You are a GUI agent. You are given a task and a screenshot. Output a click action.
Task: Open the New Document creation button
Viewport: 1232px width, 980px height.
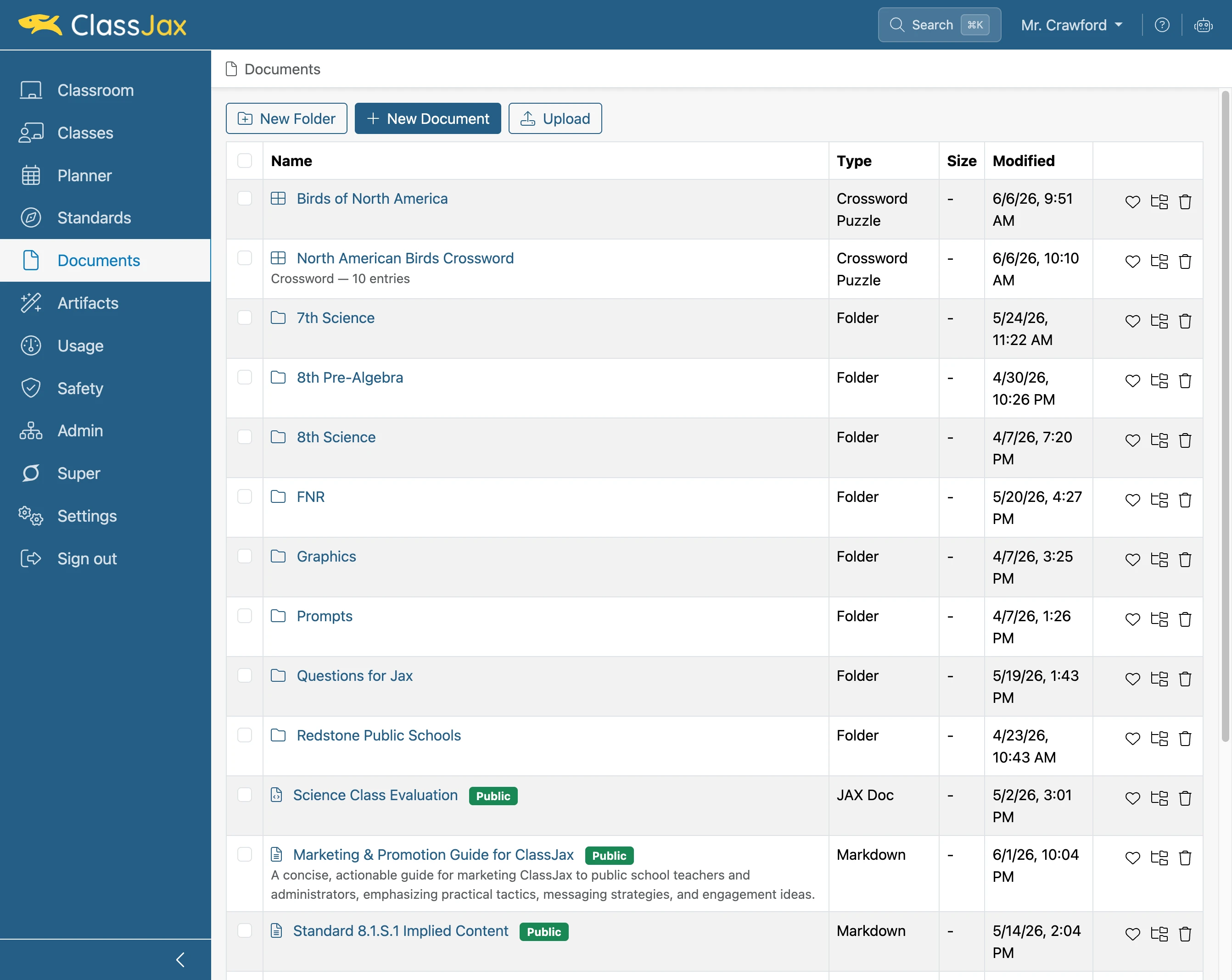(x=427, y=118)
